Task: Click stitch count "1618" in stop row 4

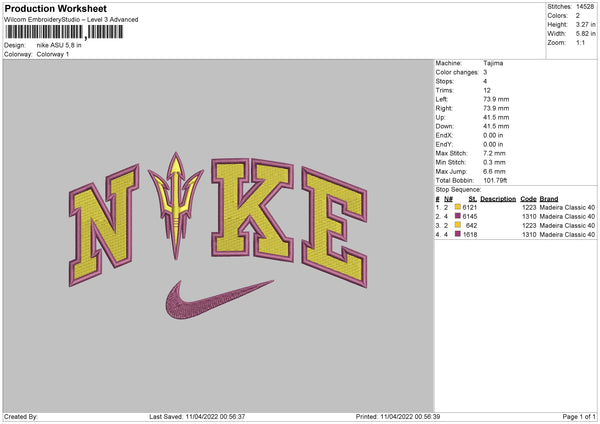Action: click(470, 234)
